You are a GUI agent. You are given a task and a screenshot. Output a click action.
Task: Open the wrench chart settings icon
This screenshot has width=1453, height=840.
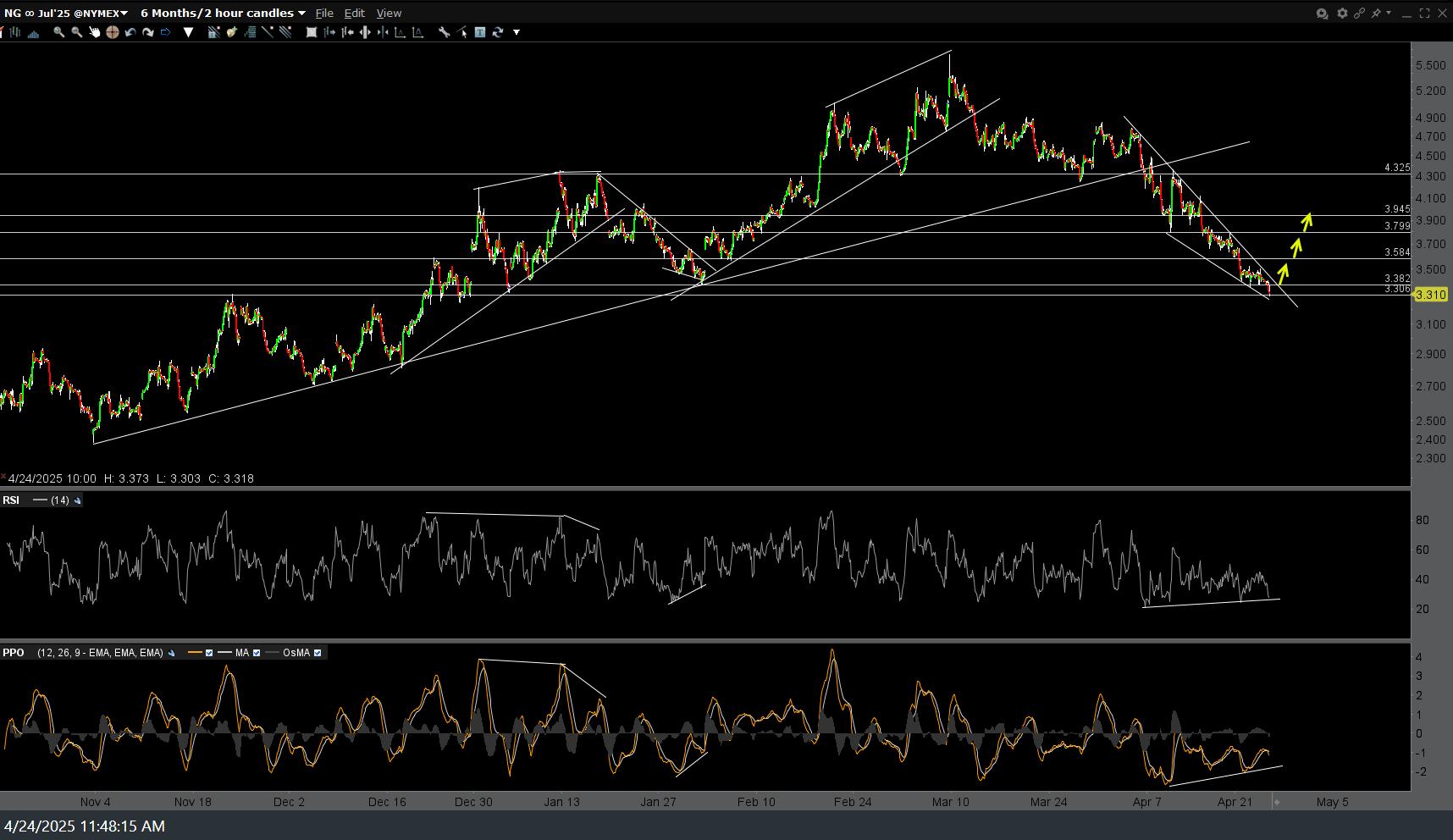[444, 32]
